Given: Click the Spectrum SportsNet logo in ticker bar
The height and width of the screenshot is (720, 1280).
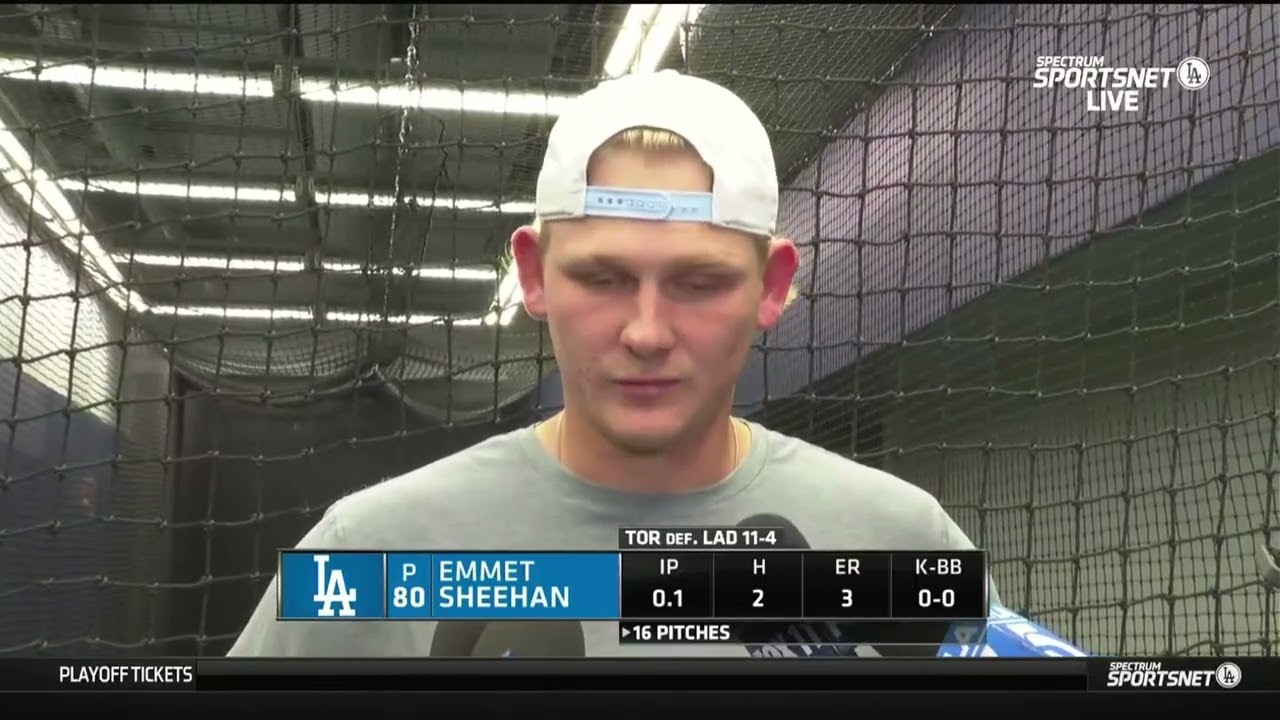Looking at the screenshot, I should click(x=1173, y=675).
